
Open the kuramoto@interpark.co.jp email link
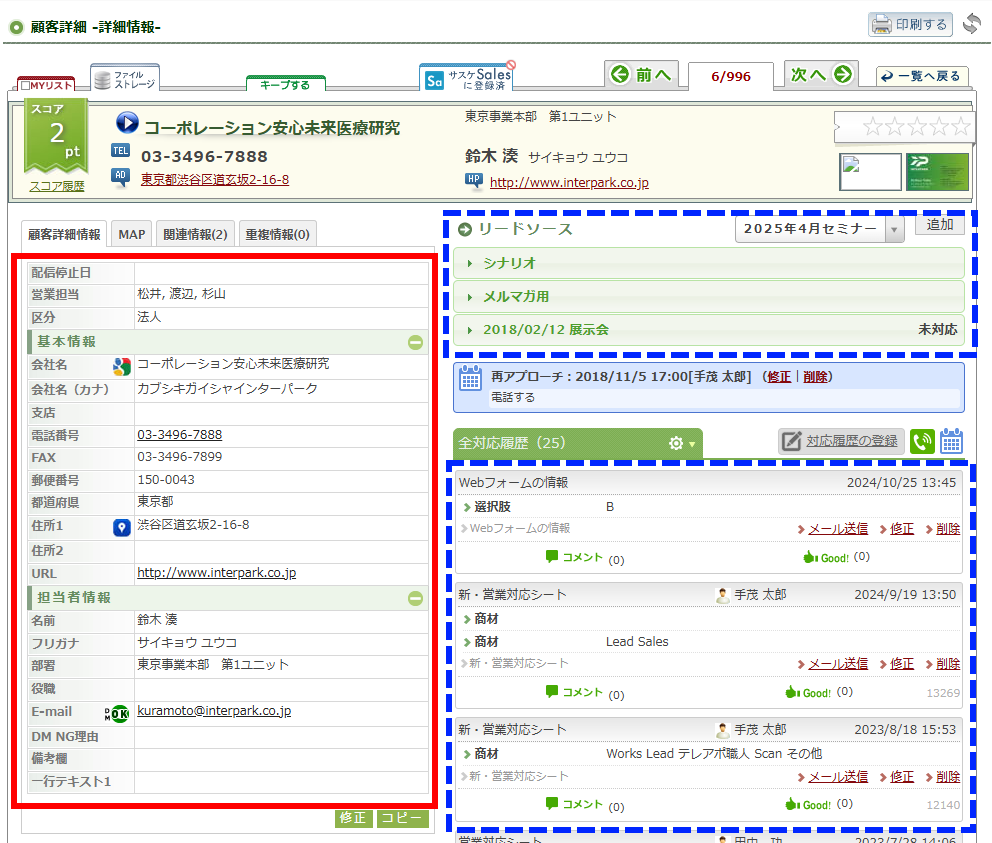point(214,711)
